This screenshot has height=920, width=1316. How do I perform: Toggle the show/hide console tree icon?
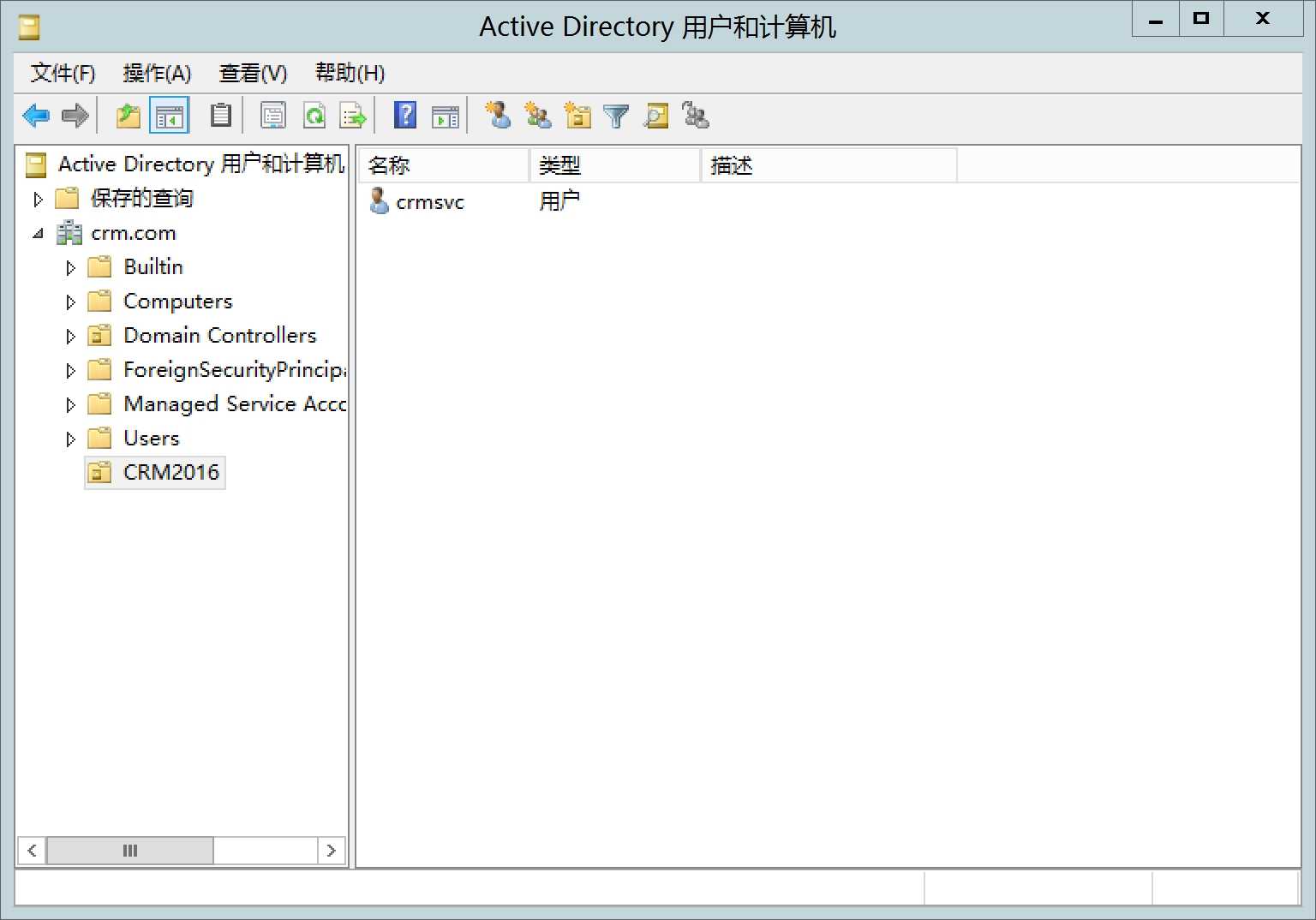coord(169,116)
